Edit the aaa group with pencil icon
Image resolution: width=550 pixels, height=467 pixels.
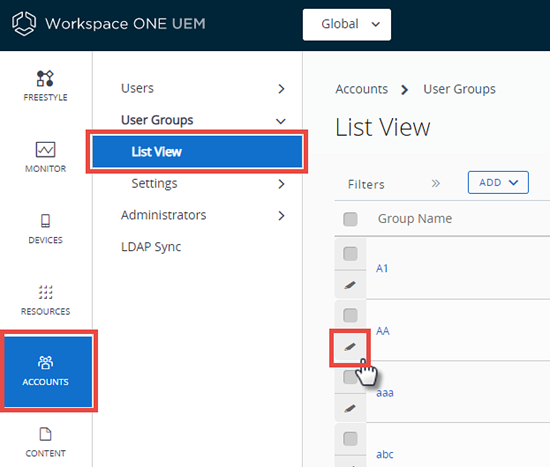[350, 408]
